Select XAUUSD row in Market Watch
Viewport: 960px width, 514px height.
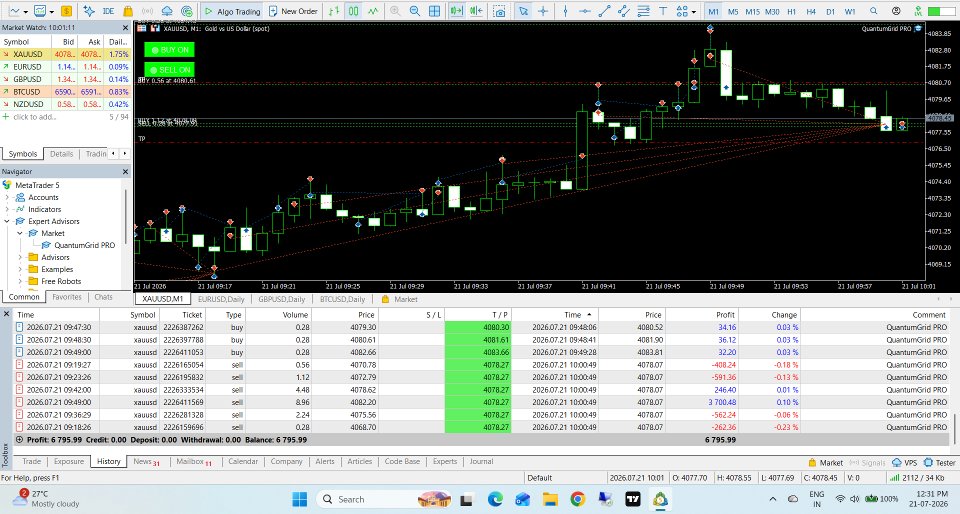(x=66, y=54)
